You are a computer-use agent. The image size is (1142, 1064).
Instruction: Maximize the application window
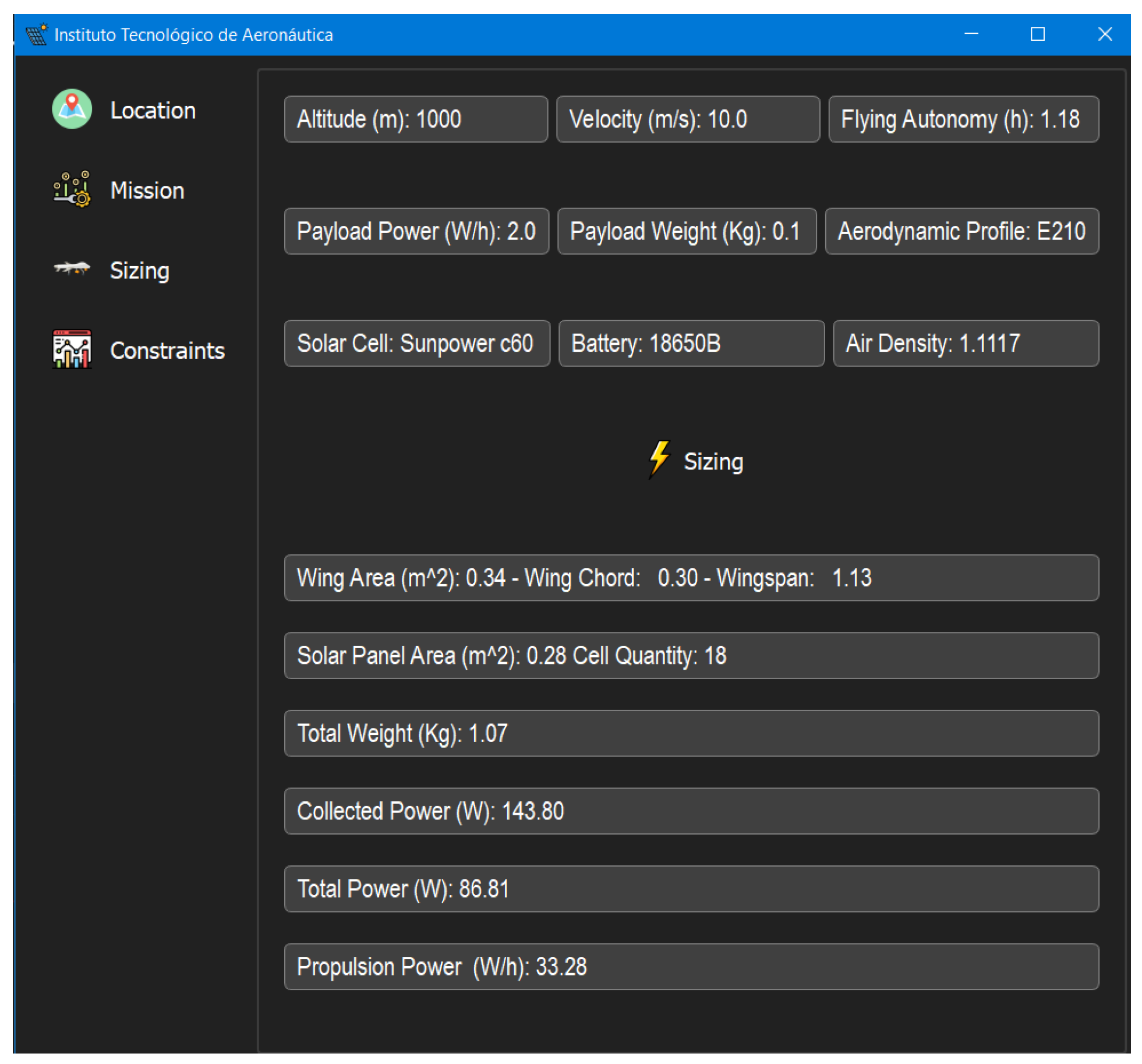1037,34
